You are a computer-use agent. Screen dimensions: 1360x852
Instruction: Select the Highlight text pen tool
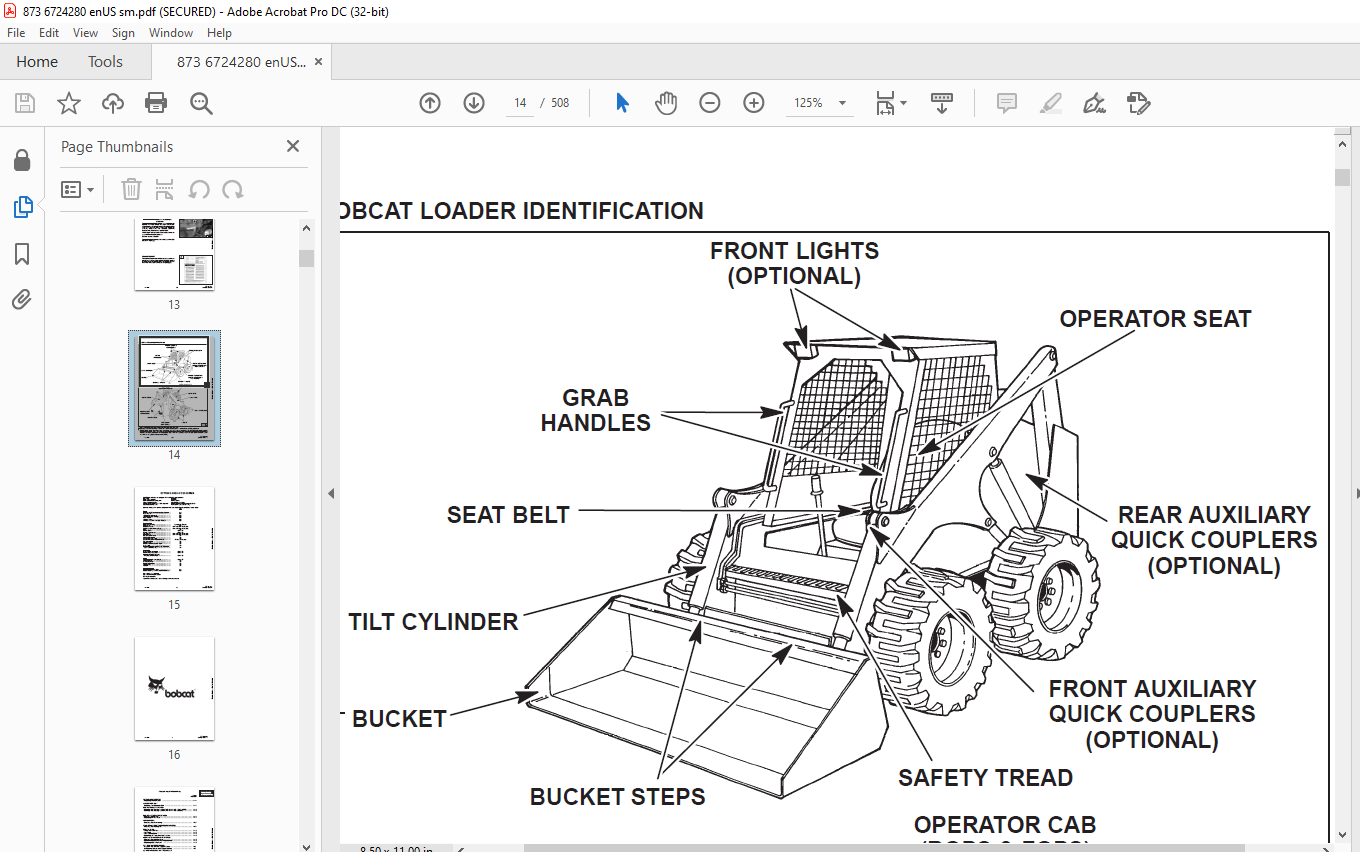coord(1051,103)
